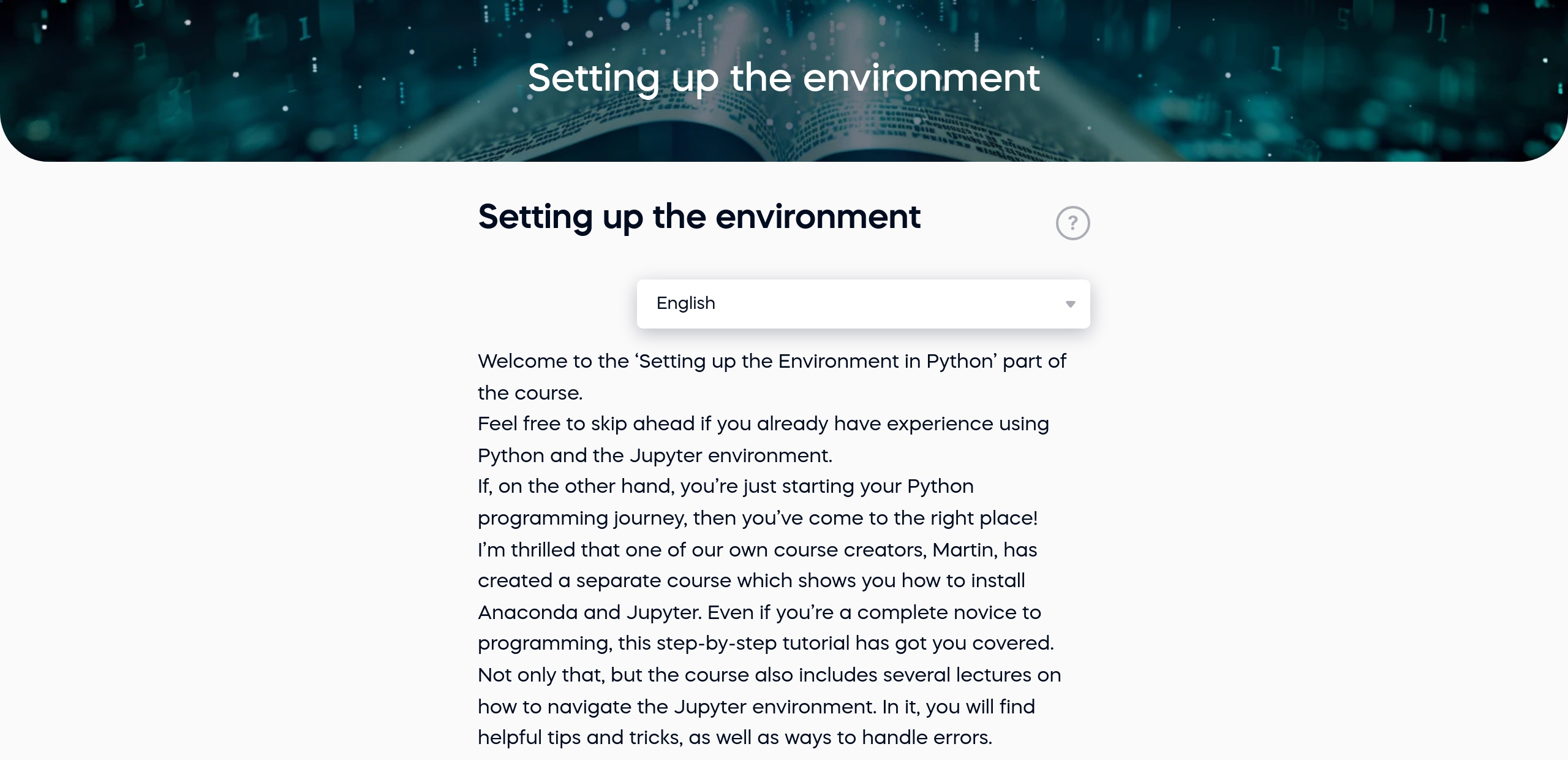Select the 'English' label inside the dropdown
The width and height of the screenshot is (1568, 760).
coord(685,303)
